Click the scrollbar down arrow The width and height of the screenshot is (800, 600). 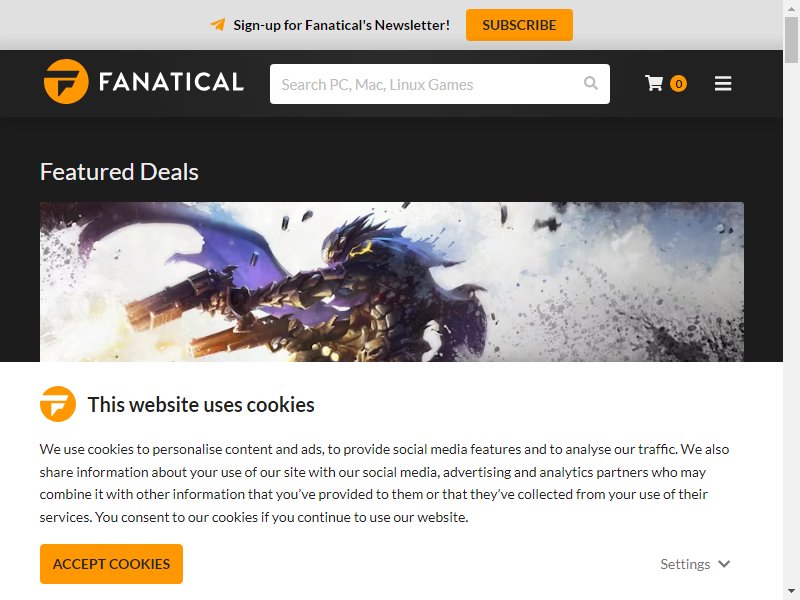point(791,592)
